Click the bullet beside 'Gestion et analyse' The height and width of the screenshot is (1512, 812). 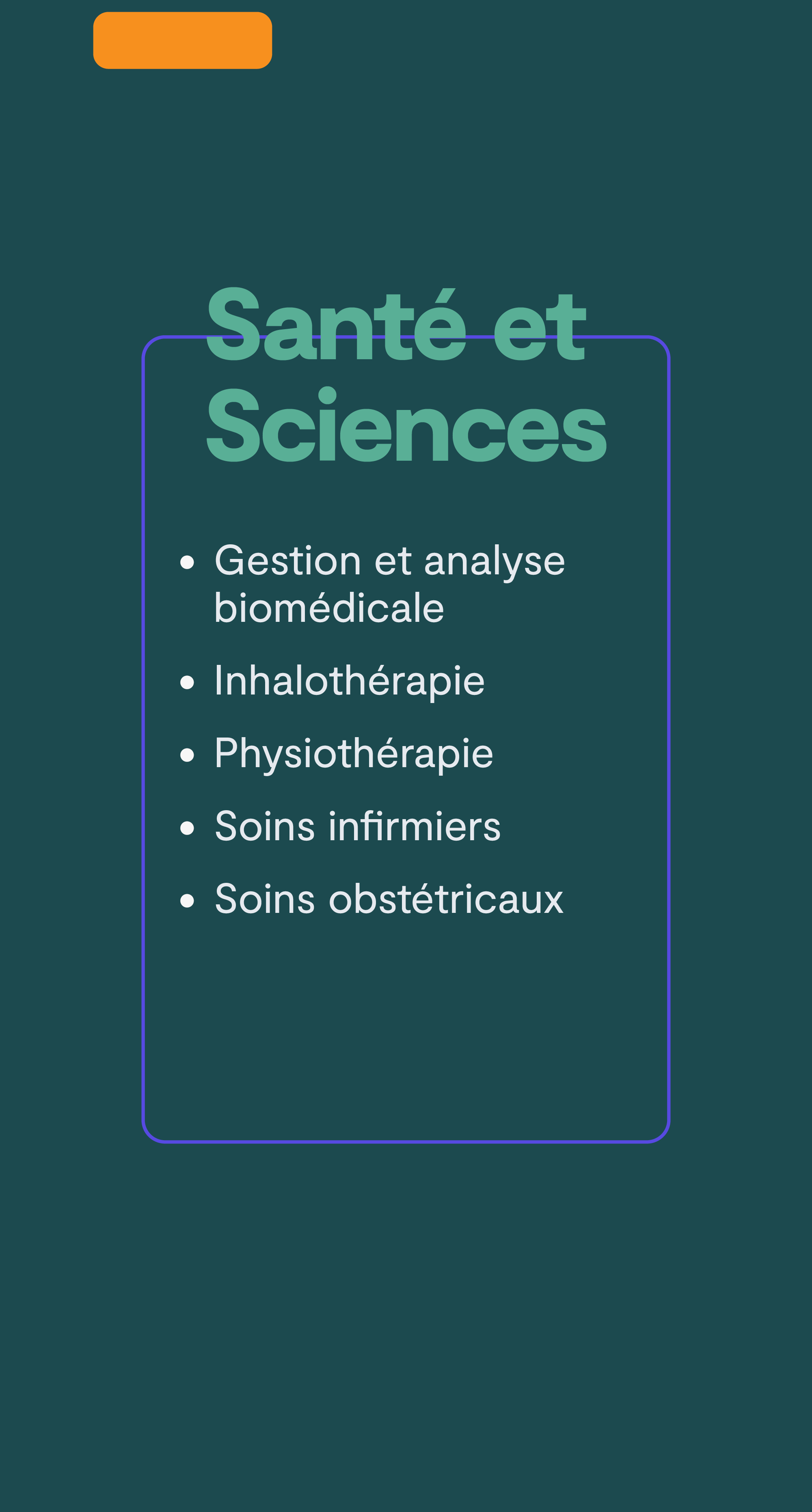[x=187, y=562]
